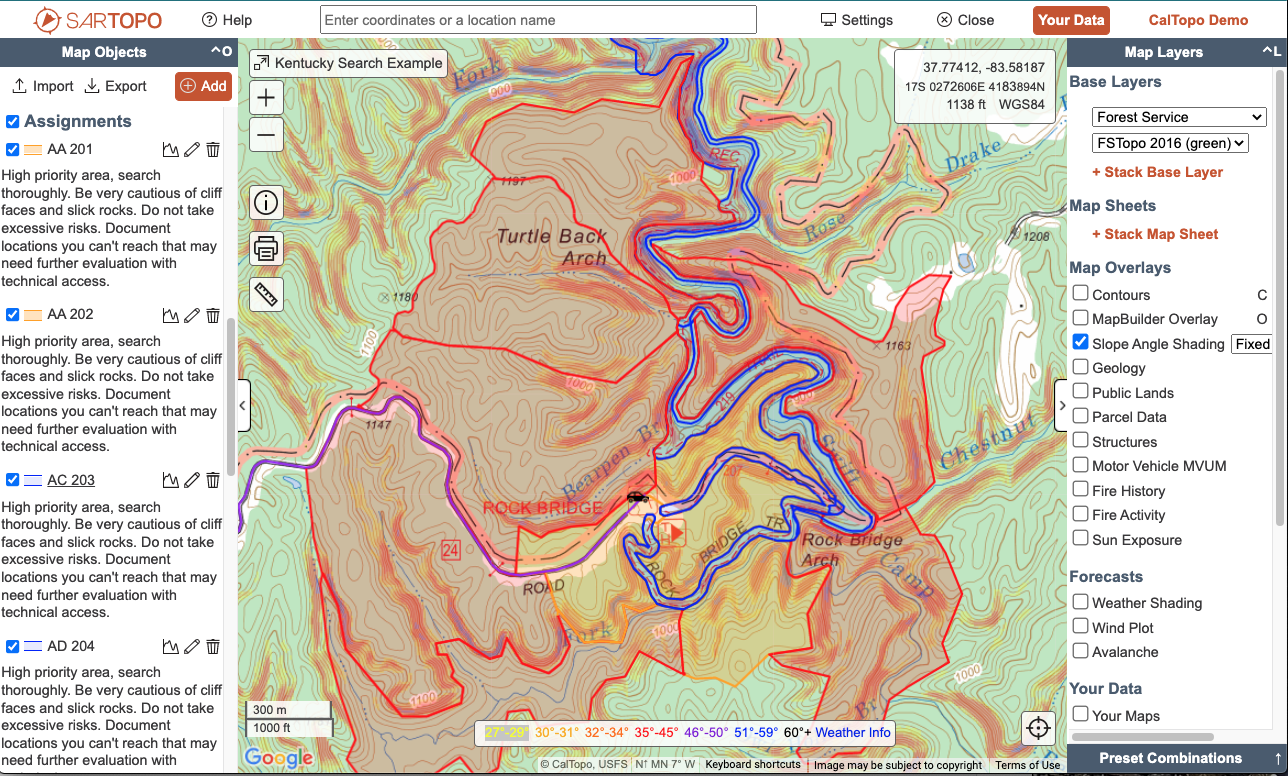Open the print map tool
The height and width of the screenshot is (776, 1288).
(266, 248)
